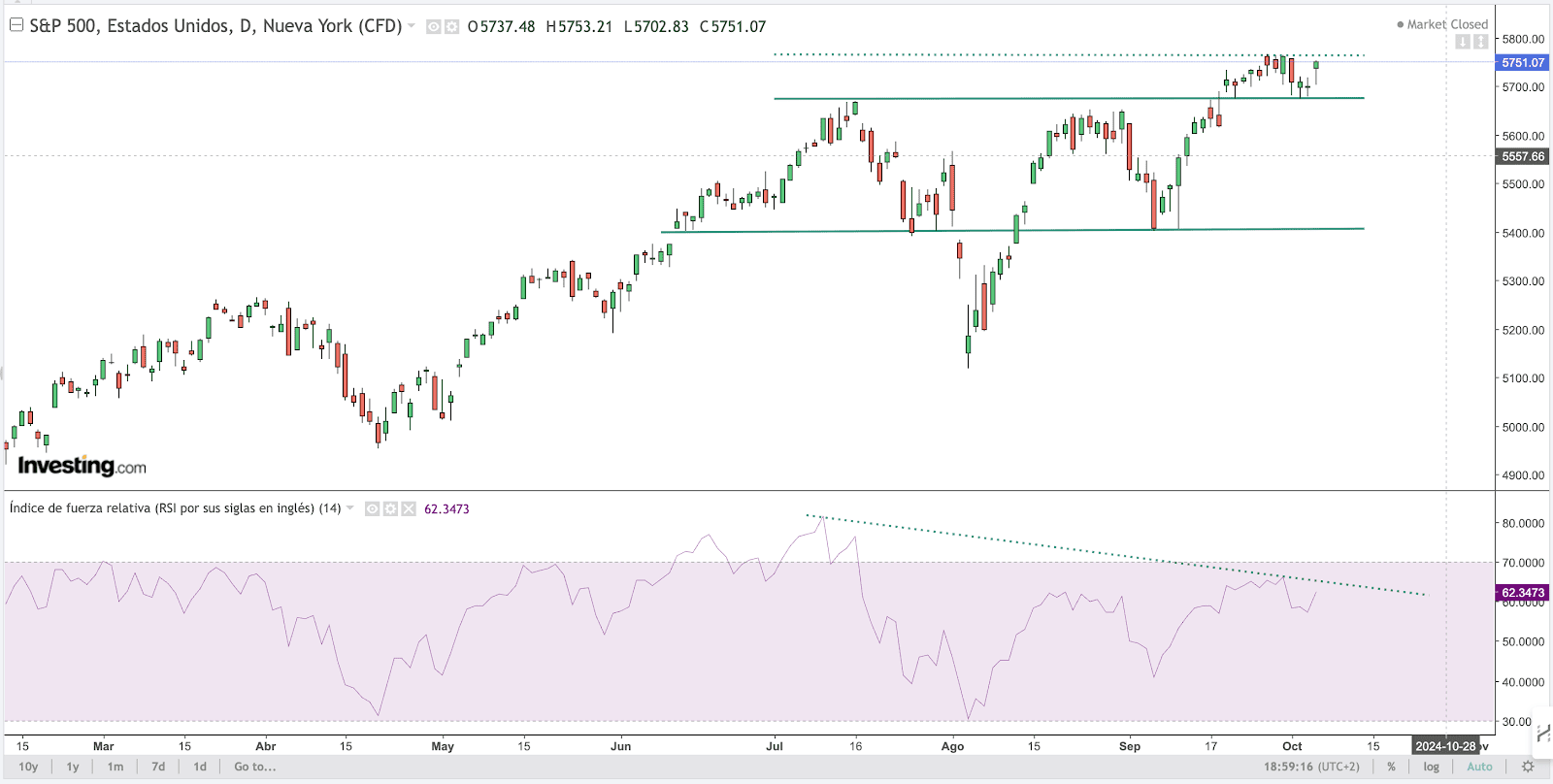Click the move pane down arrow icon
Image resolution: width=1553 pixels, height=784 pixels.
pyautogui.click(x=1463, y=42)
